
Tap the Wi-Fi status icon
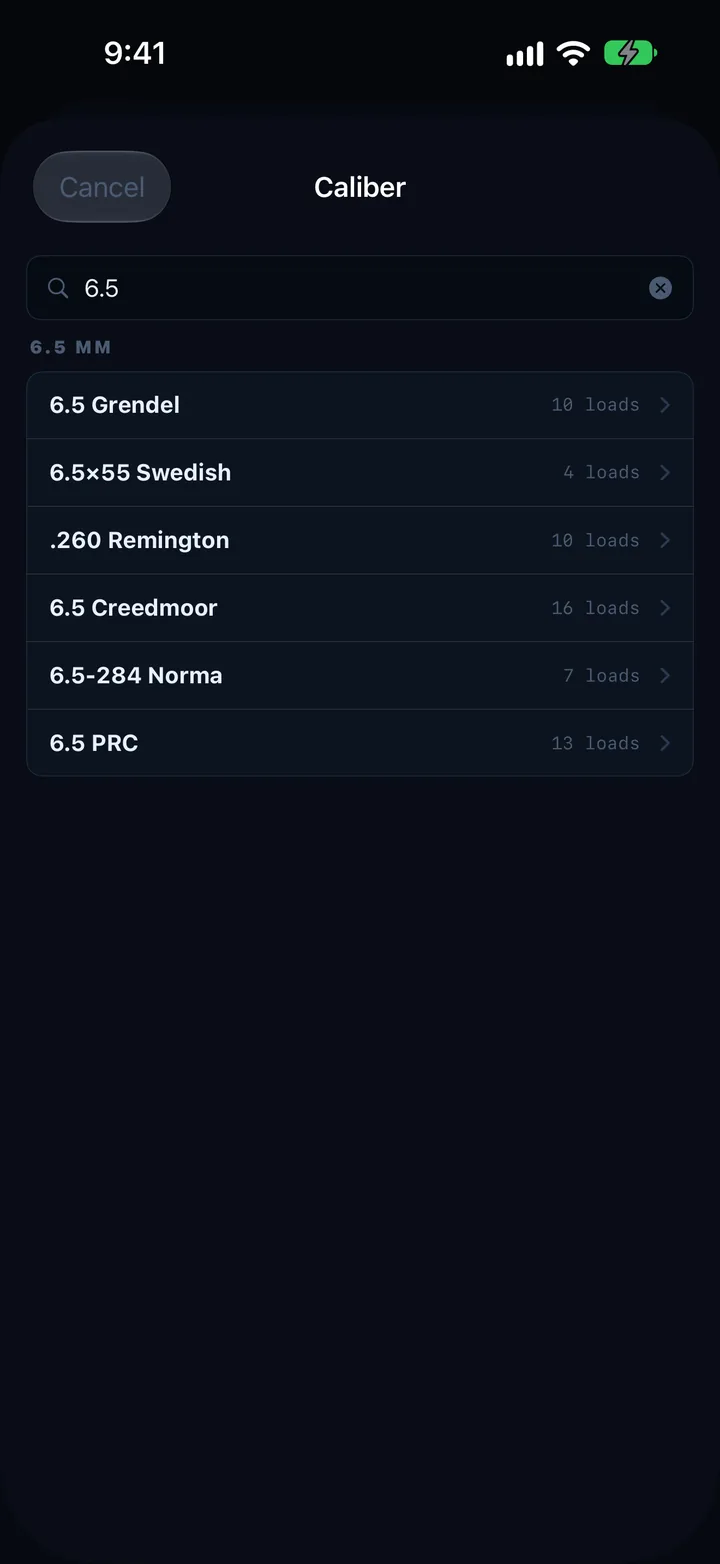coord(573,53)
